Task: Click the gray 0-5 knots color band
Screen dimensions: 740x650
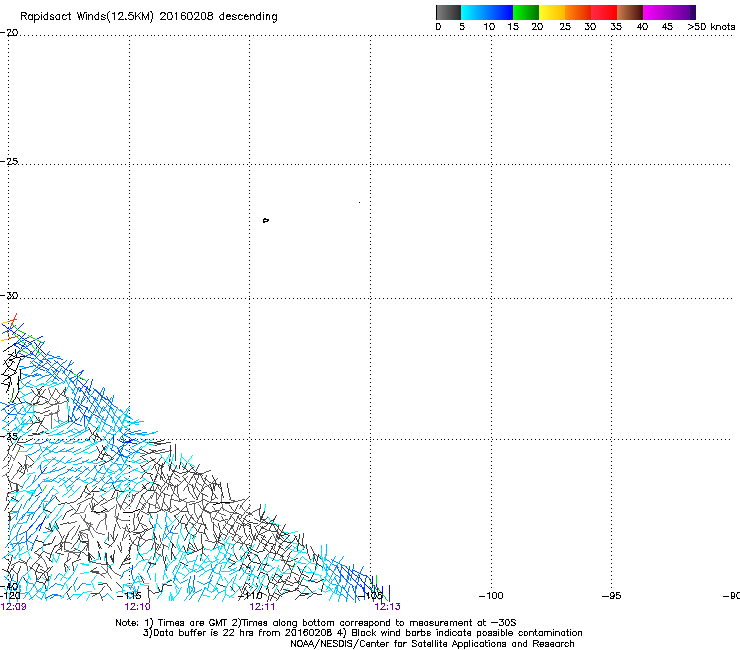Action: point(448,12)
